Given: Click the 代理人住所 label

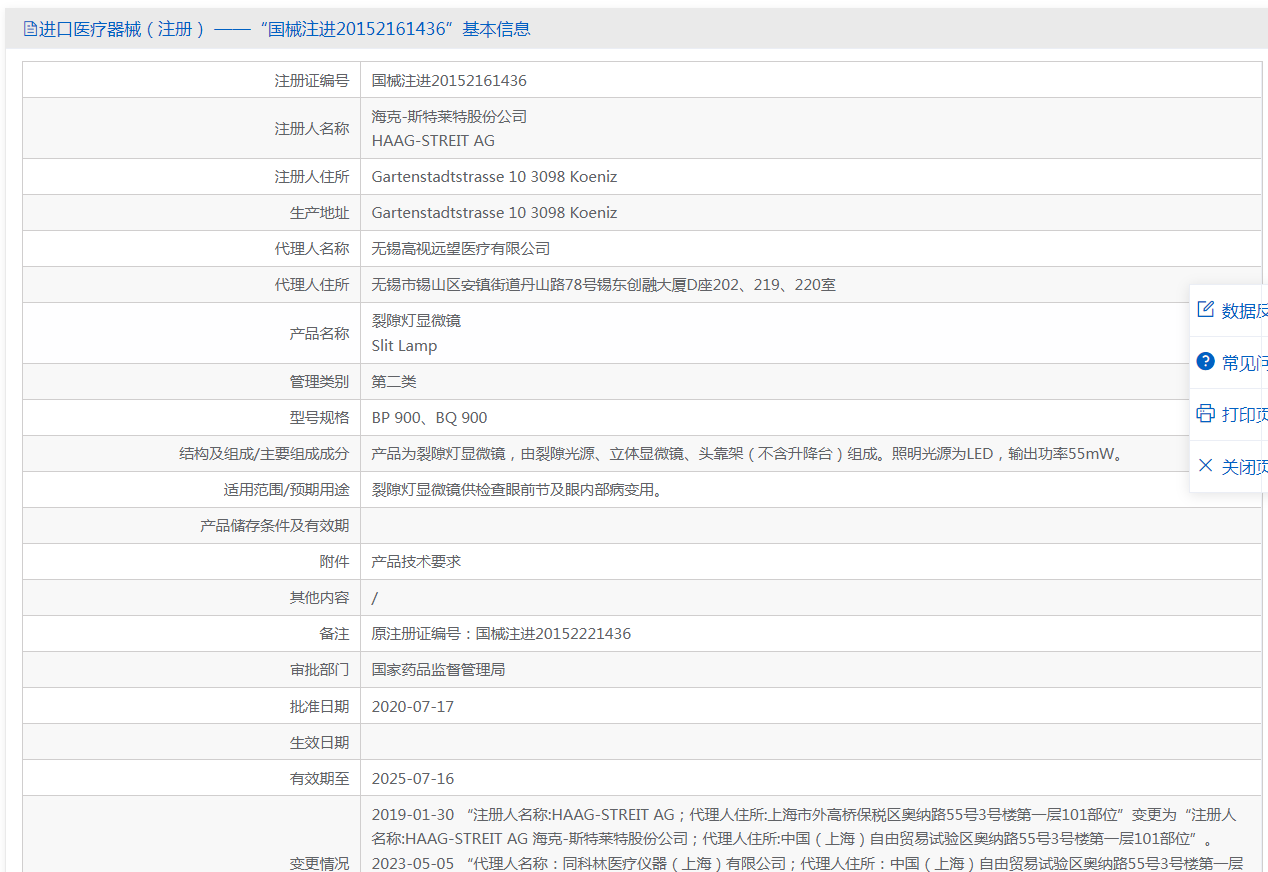Looking at the screenshot, I should click(x=312, y=285).
